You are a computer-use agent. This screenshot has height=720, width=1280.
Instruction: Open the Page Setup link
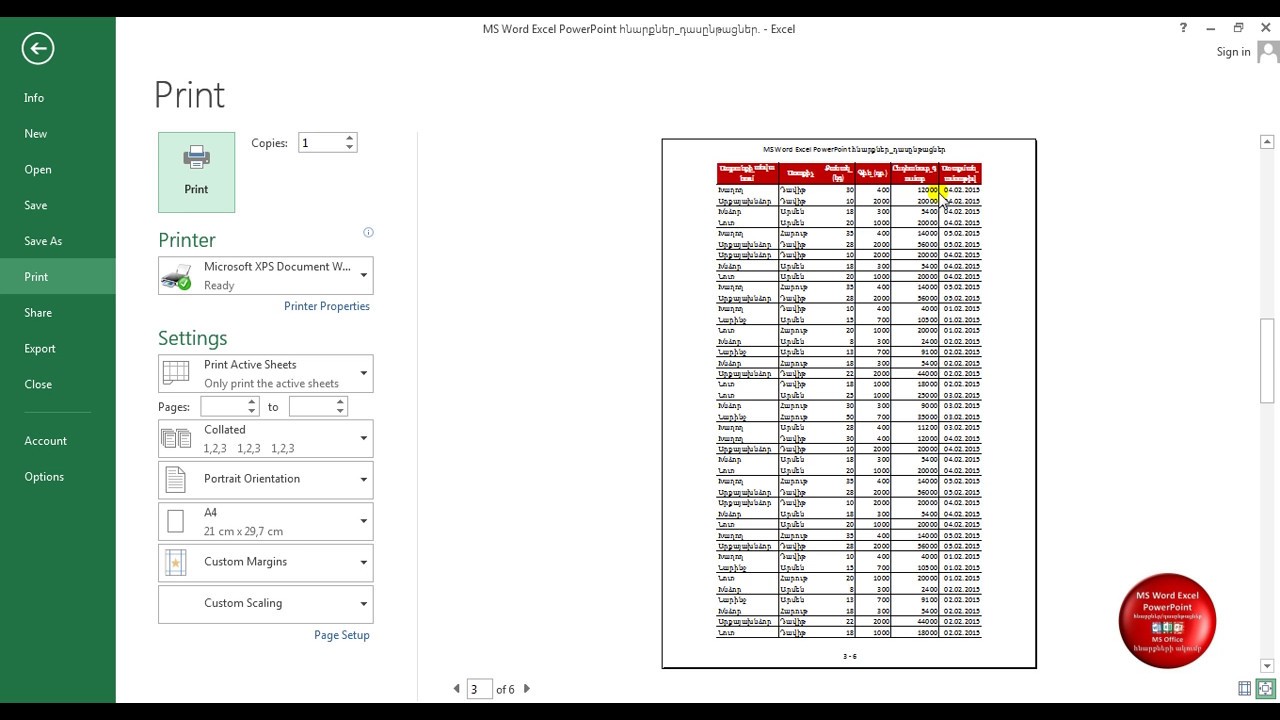[342, 635]
